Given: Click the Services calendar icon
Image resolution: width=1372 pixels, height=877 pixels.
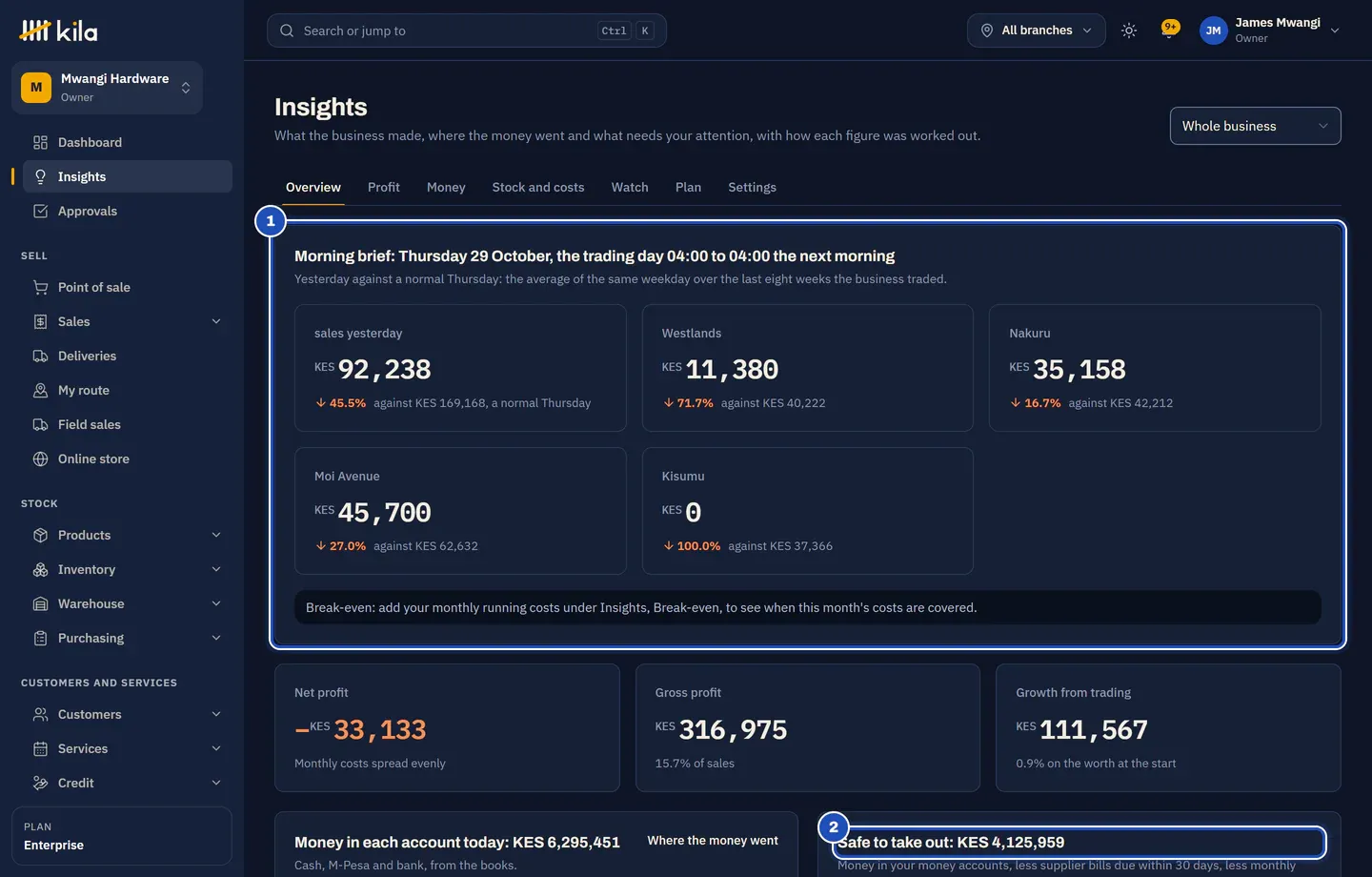Looking at the screenshot, I should (x=40, y=749).
